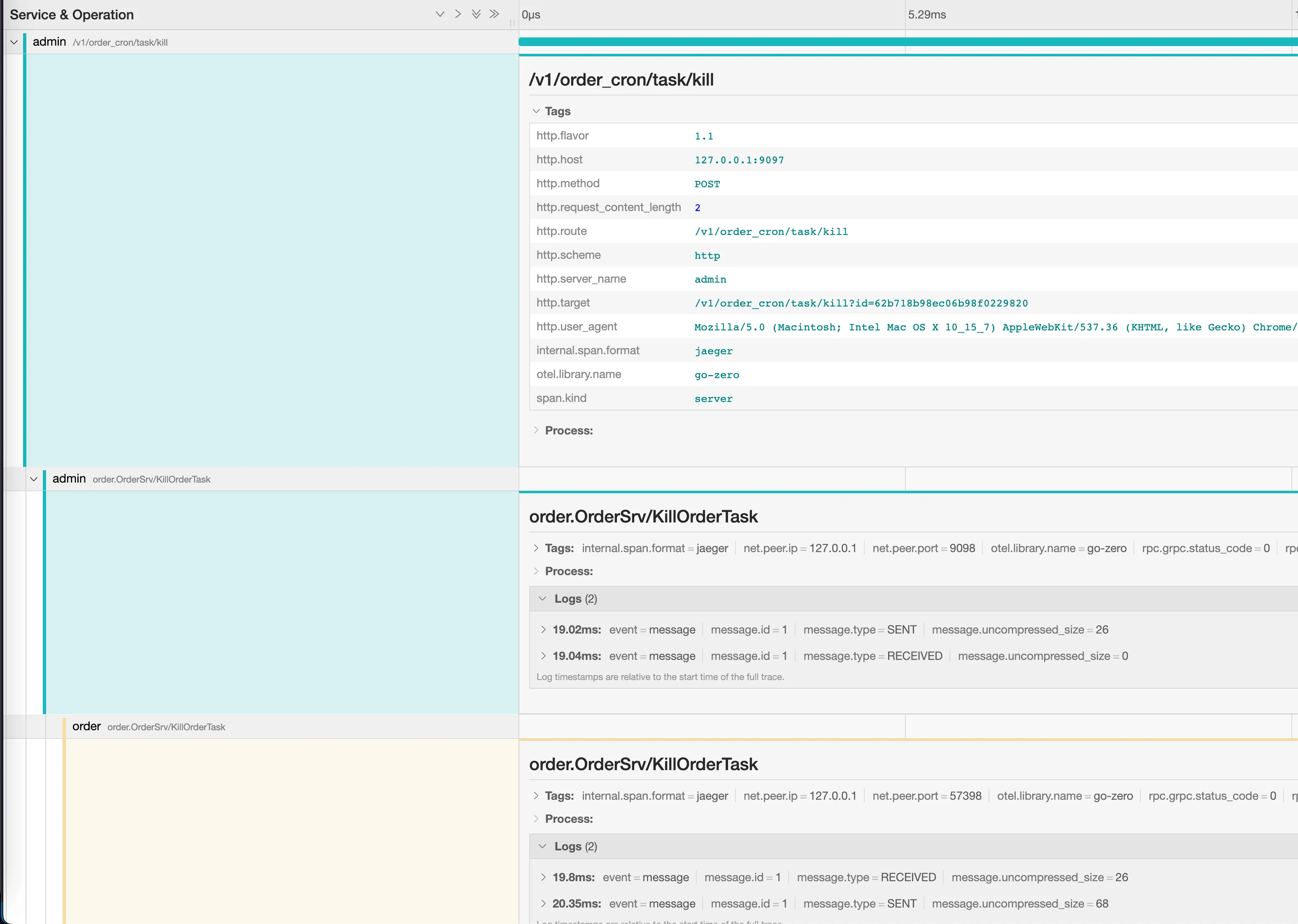Click message.uncompressed_size = 68 log field
This screenshot has height=924, width=1298.
(x=1020, y=903)
